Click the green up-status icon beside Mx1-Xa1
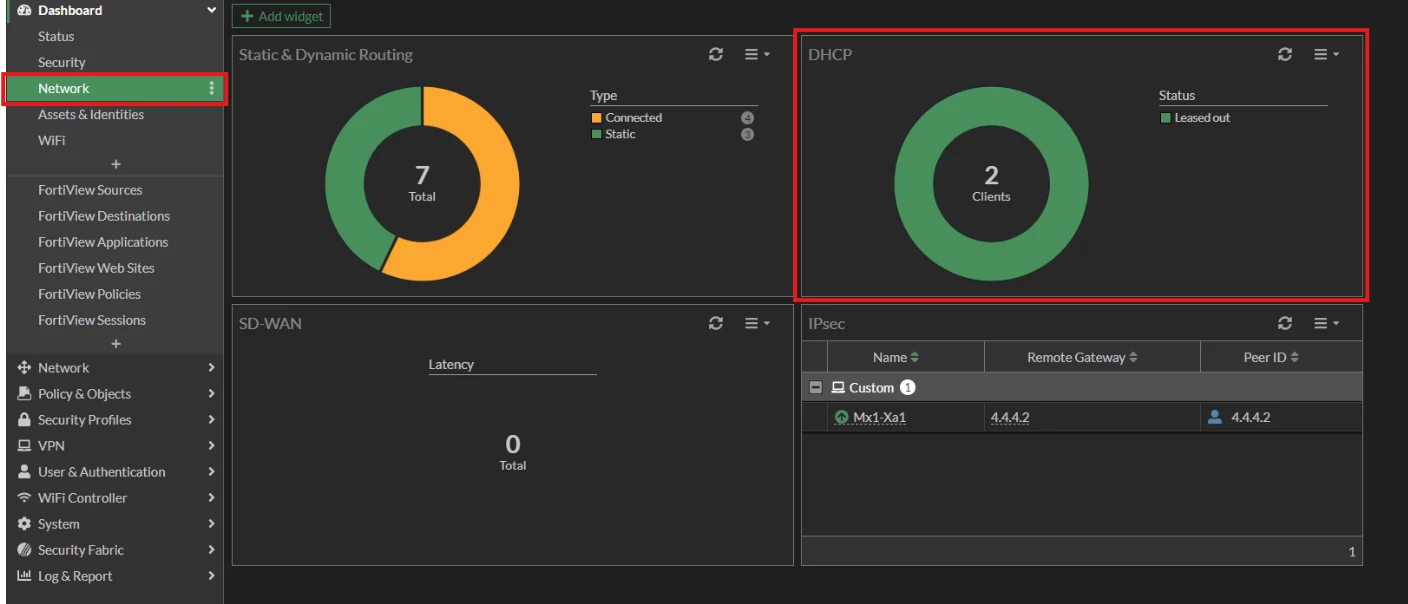Screen dimensions: 1408x604 (841, 417)
